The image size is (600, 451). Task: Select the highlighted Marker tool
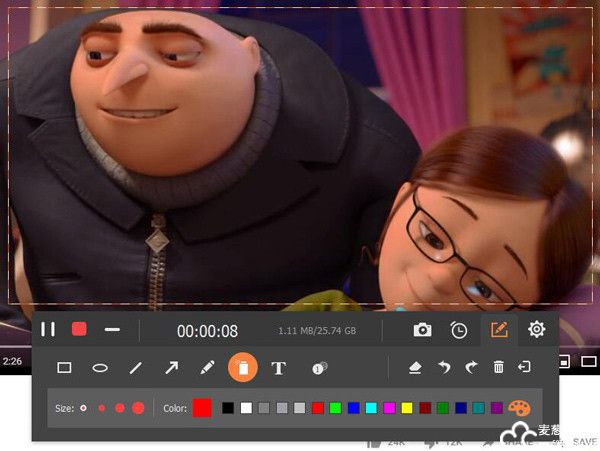(x=243, y=368)
